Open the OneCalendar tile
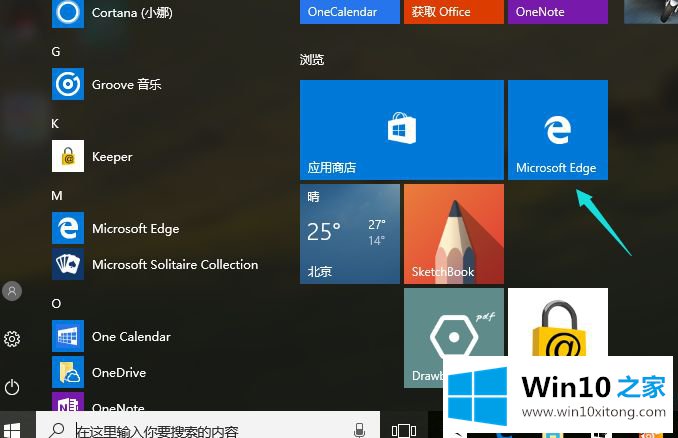This screenshot has height=438, width=678. tap(350, 12)
